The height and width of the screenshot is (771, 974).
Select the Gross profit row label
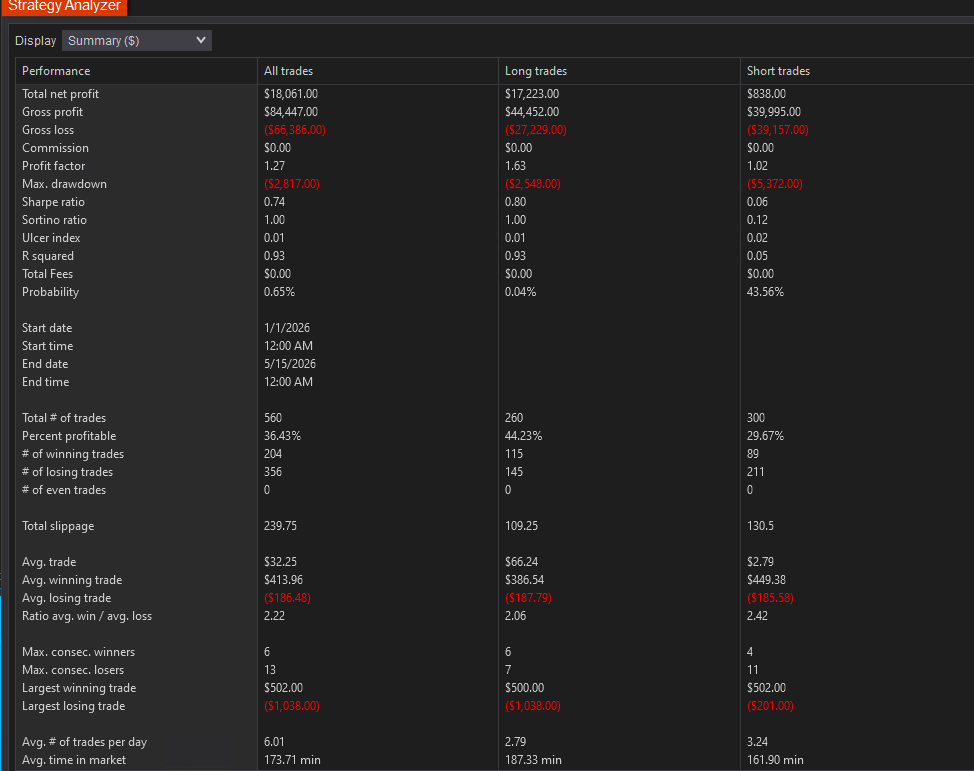52,112
